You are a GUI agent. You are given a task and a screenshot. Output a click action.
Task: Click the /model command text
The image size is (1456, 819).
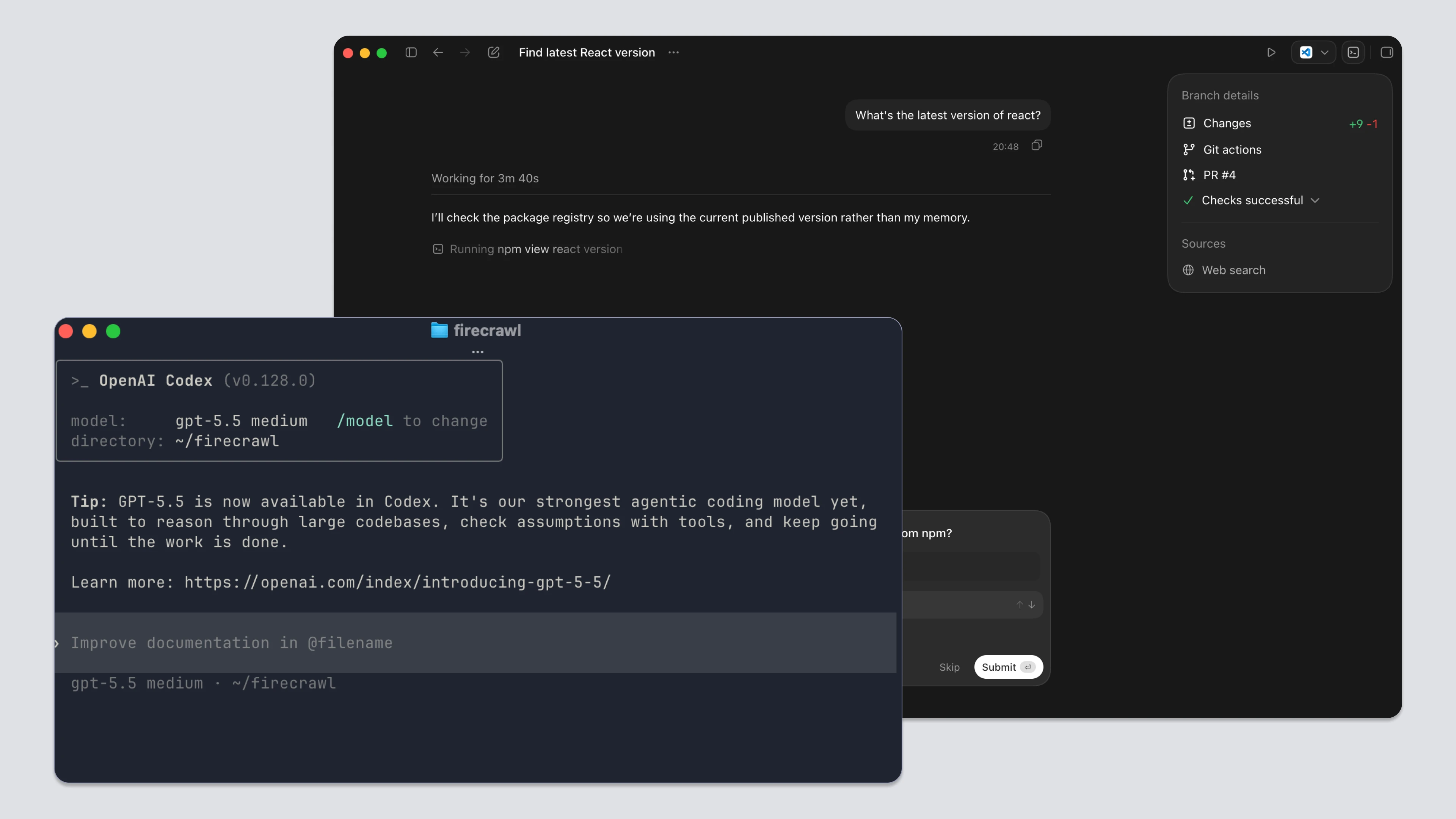[364, 421]
